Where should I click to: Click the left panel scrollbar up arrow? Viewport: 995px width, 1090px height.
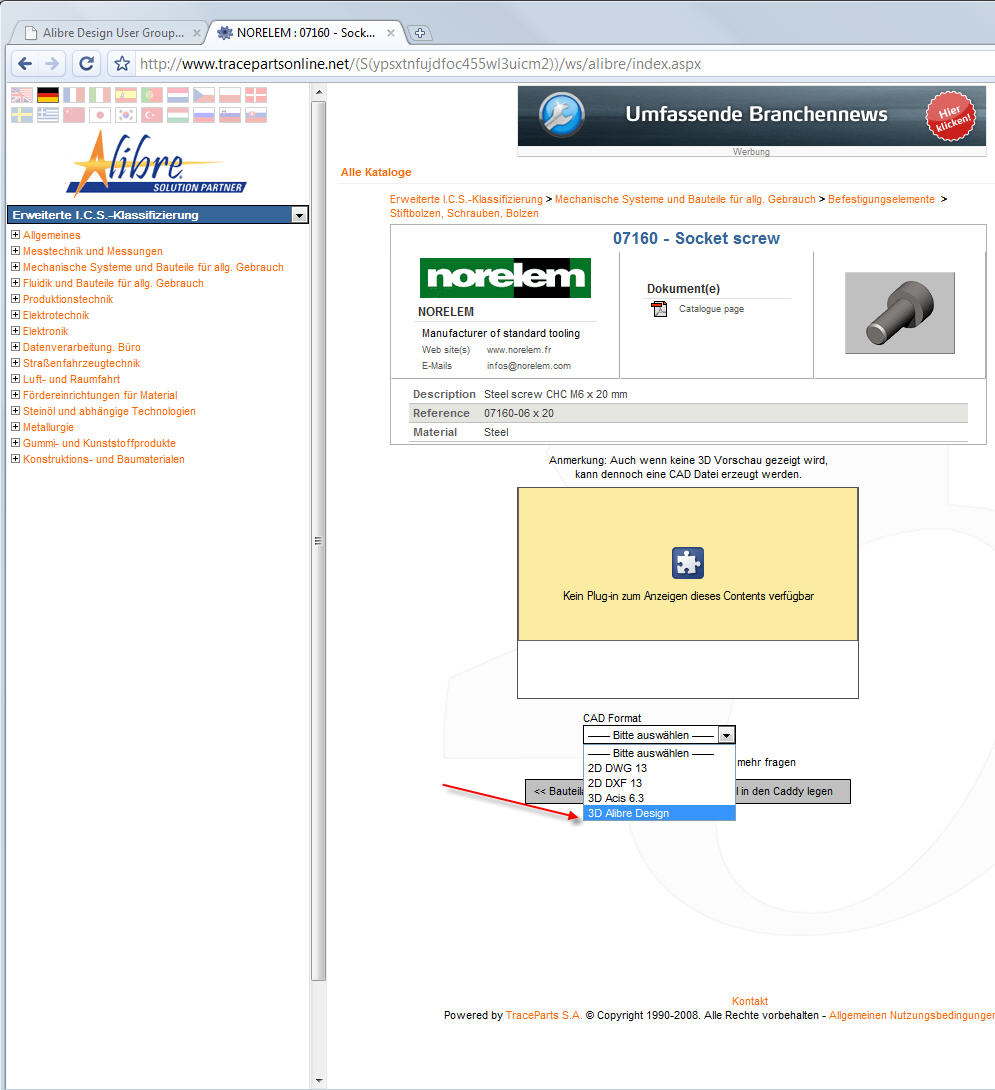318,92
